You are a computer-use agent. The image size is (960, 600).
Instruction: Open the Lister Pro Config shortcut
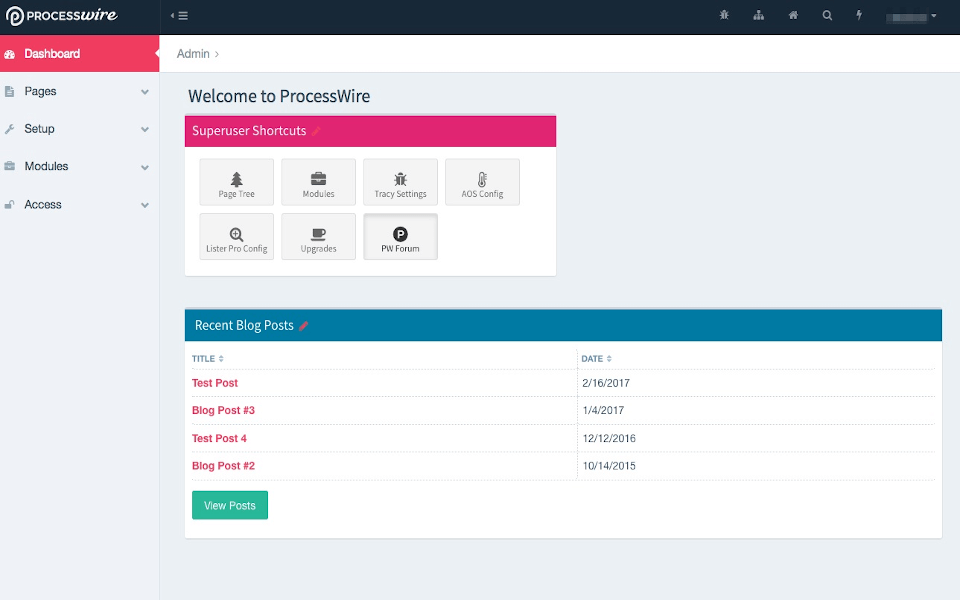(236, 237)
